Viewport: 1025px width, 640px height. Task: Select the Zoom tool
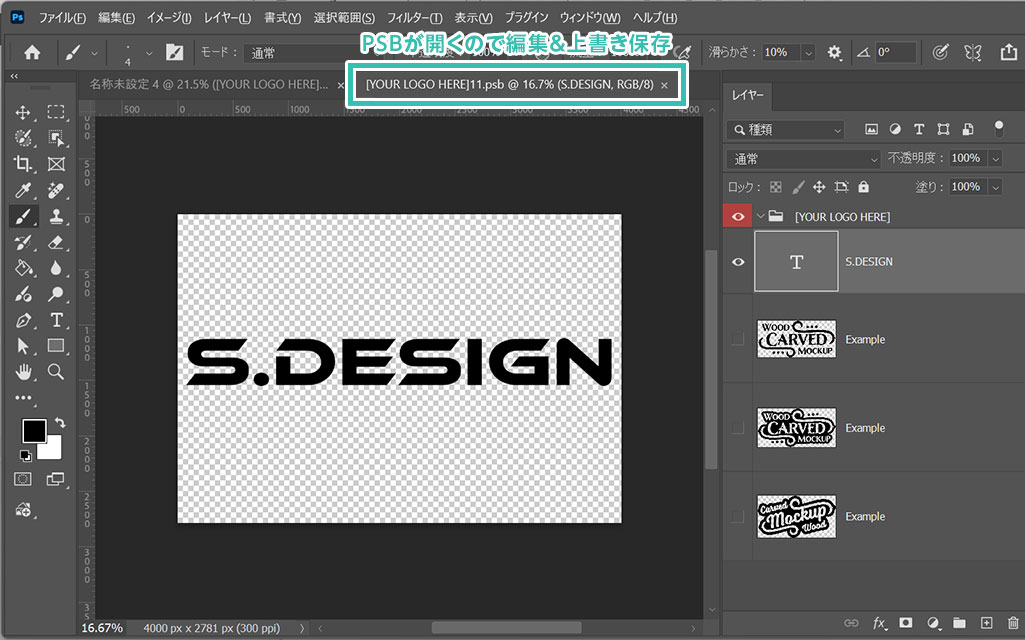pyautogui.click(x=56, y=372)
